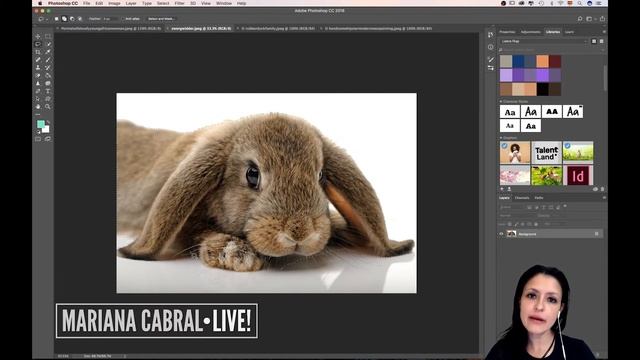The image size is (640, 360).
Task: Select the Paint Bucket tool
Action: click(x=48, y=76)
